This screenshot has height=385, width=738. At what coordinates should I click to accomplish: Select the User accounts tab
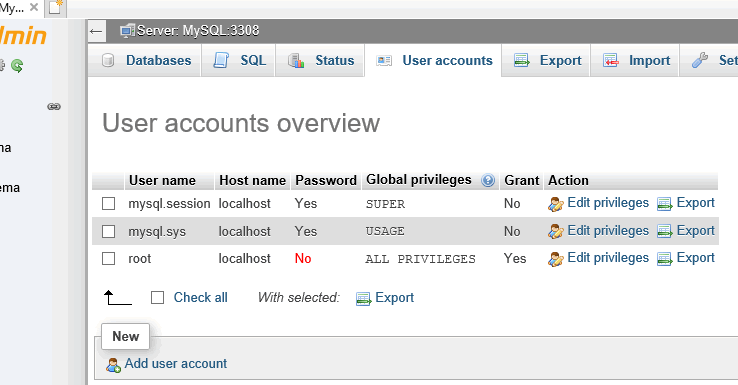433,60
